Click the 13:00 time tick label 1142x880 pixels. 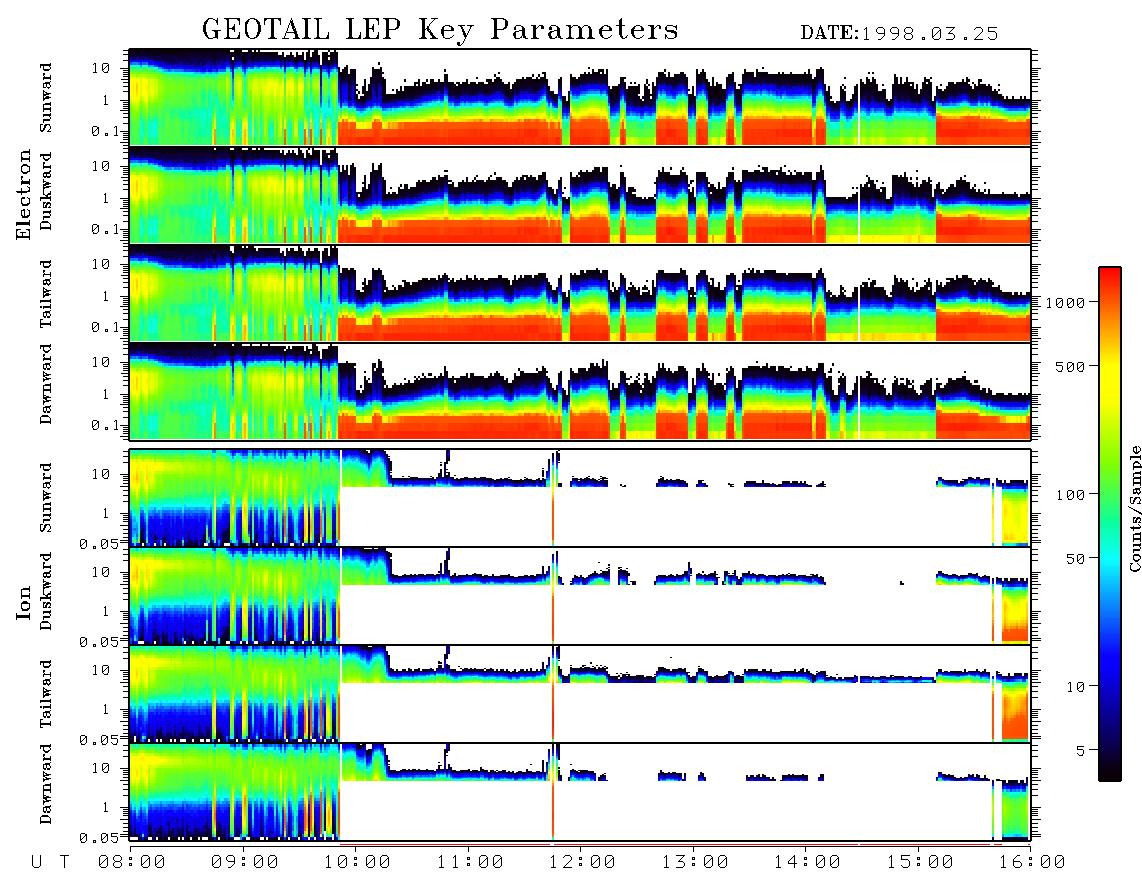pyautogui.click(x=695, y=862)
